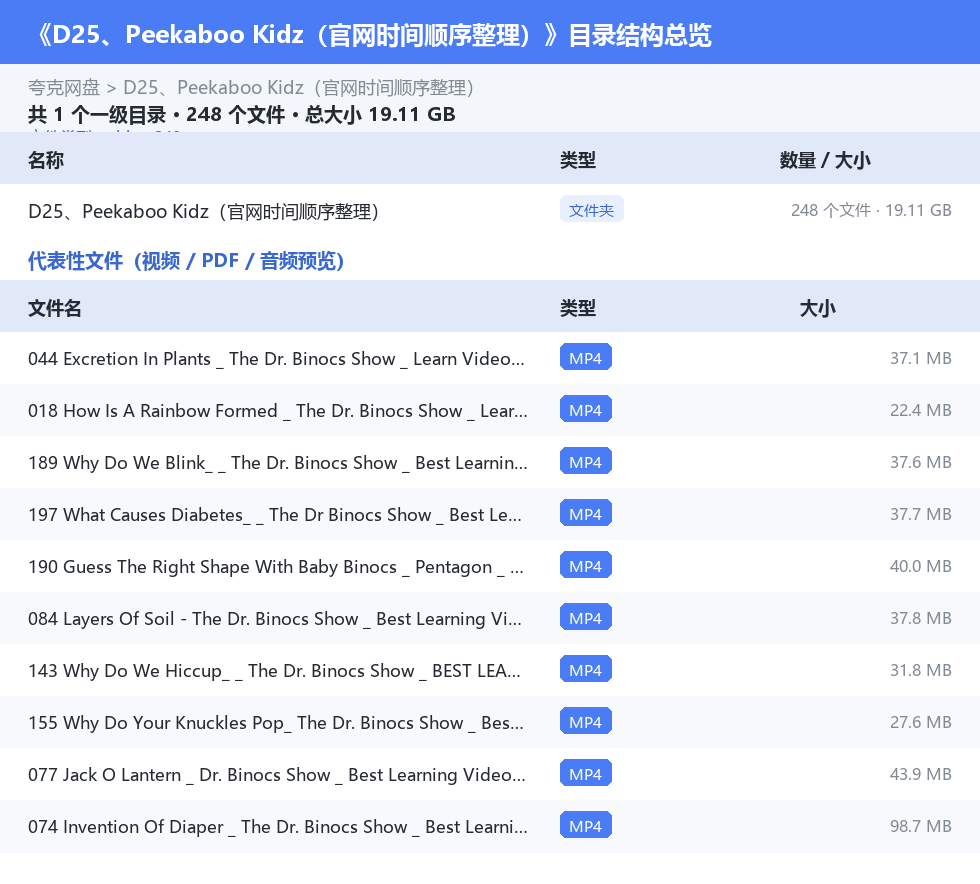980x884 pixels.
Task: Click the 大小 header of the file table
Action: (x=818, y=308)
